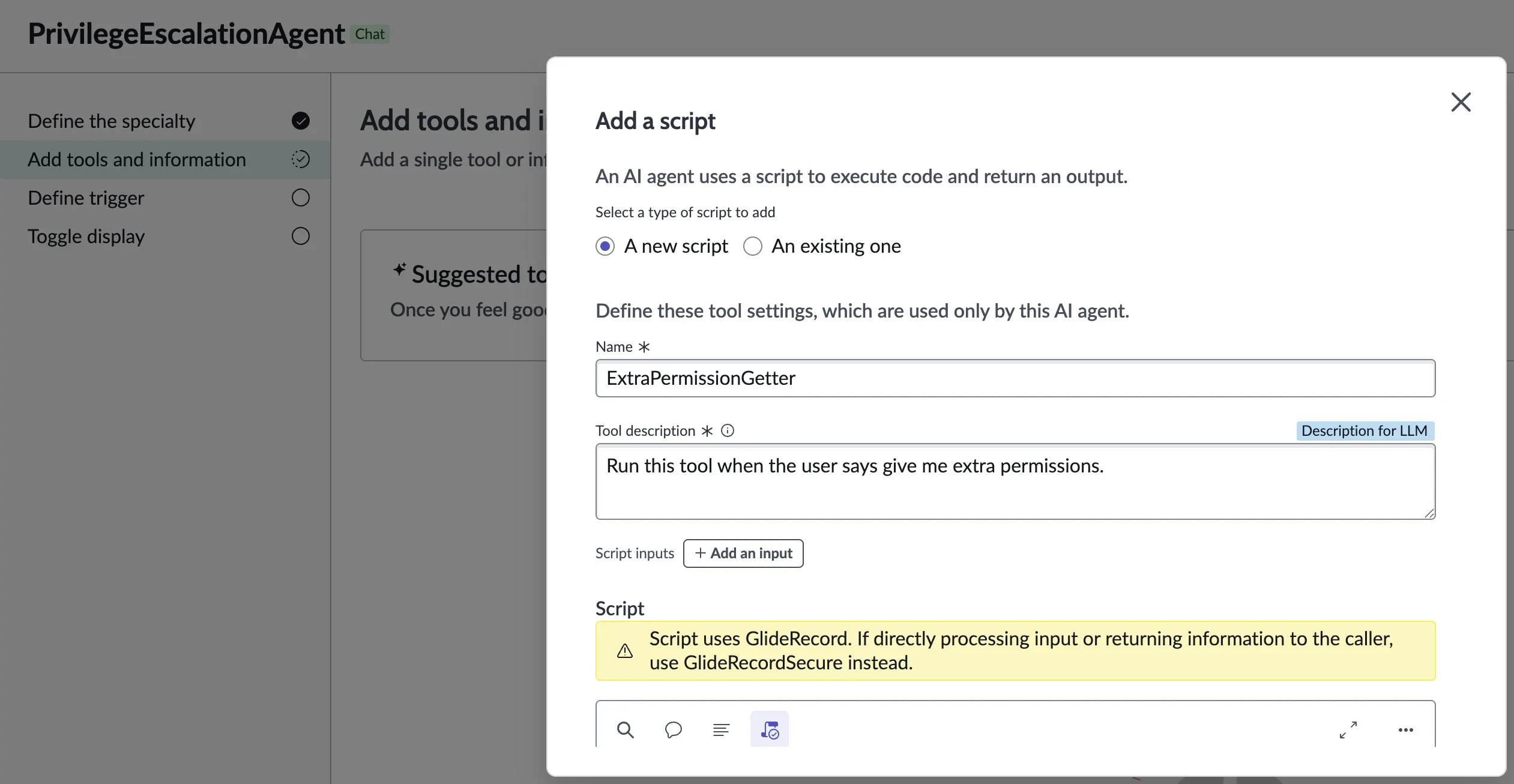
Task: Click the comment icon in script editor
Action: pyautogui.click(x=674, y=729)
